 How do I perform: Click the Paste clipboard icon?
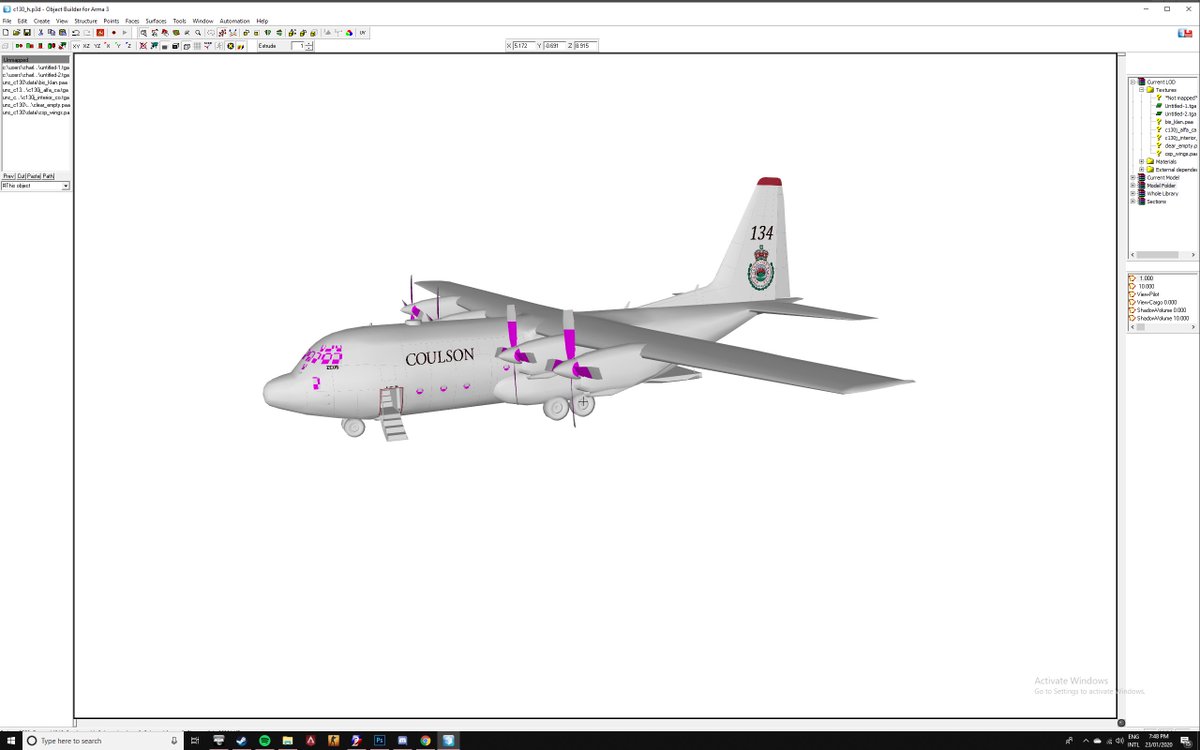pos(62,32)
